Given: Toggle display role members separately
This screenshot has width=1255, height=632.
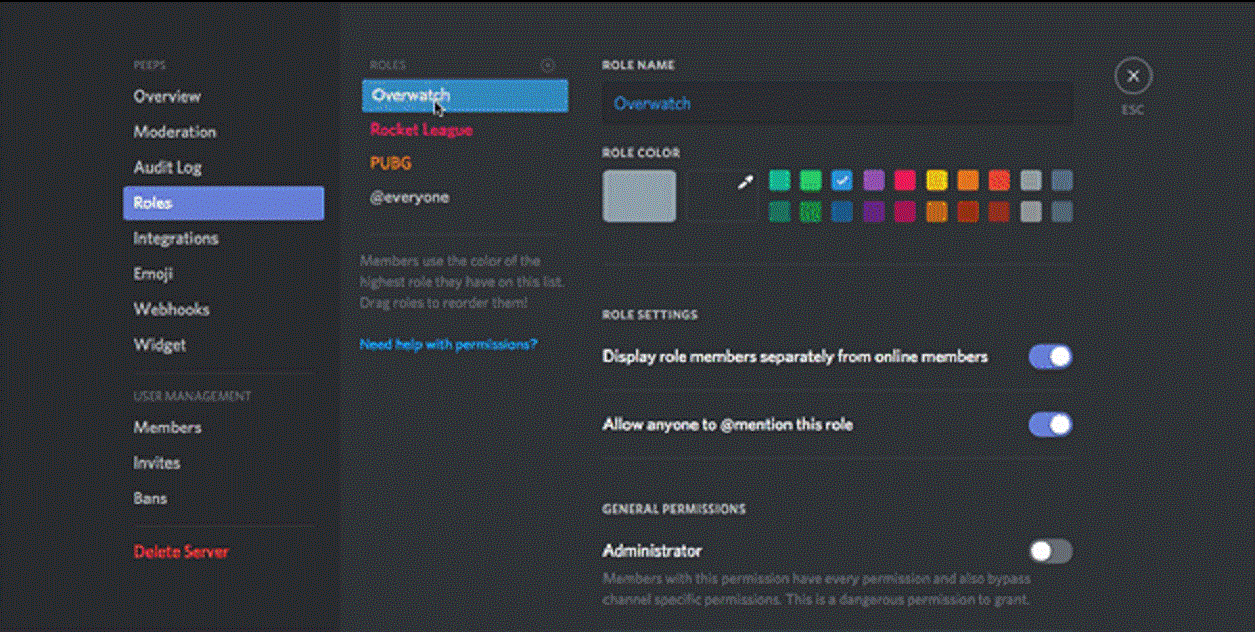Looking at the screenshot, I should point(1050,357).
